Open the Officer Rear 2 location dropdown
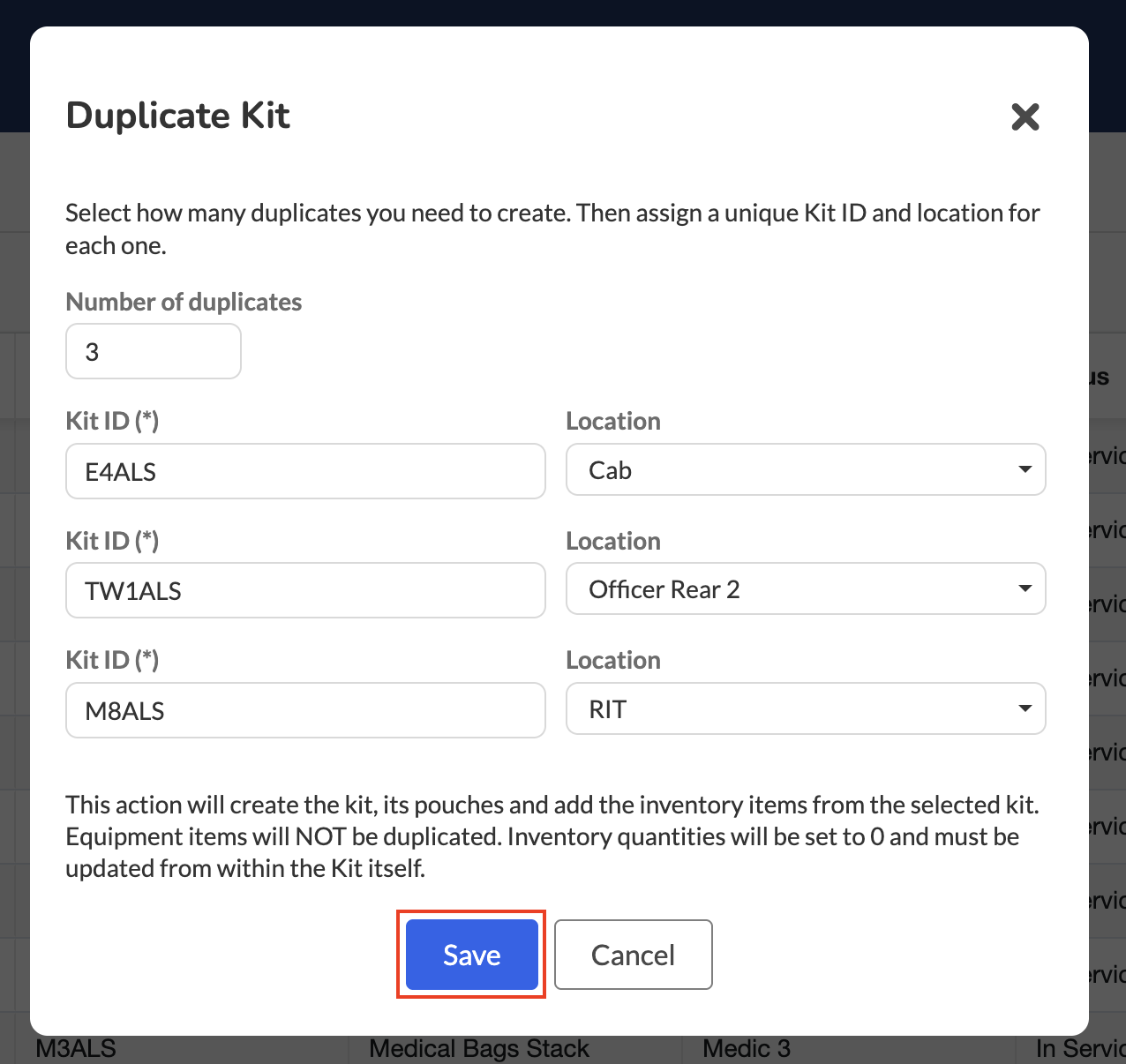The image size is (1126, 1064). (x=806, y=588)
